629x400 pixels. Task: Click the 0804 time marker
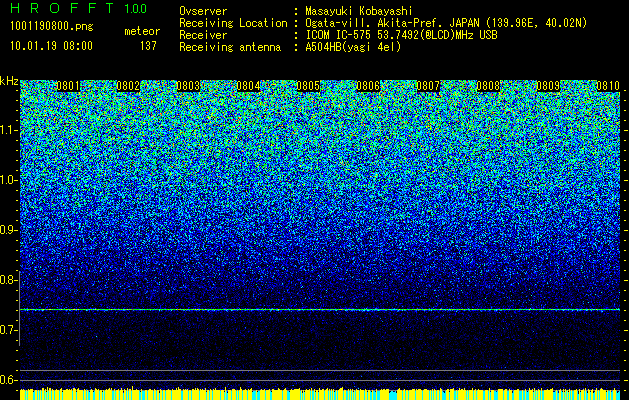pos(248,86)
